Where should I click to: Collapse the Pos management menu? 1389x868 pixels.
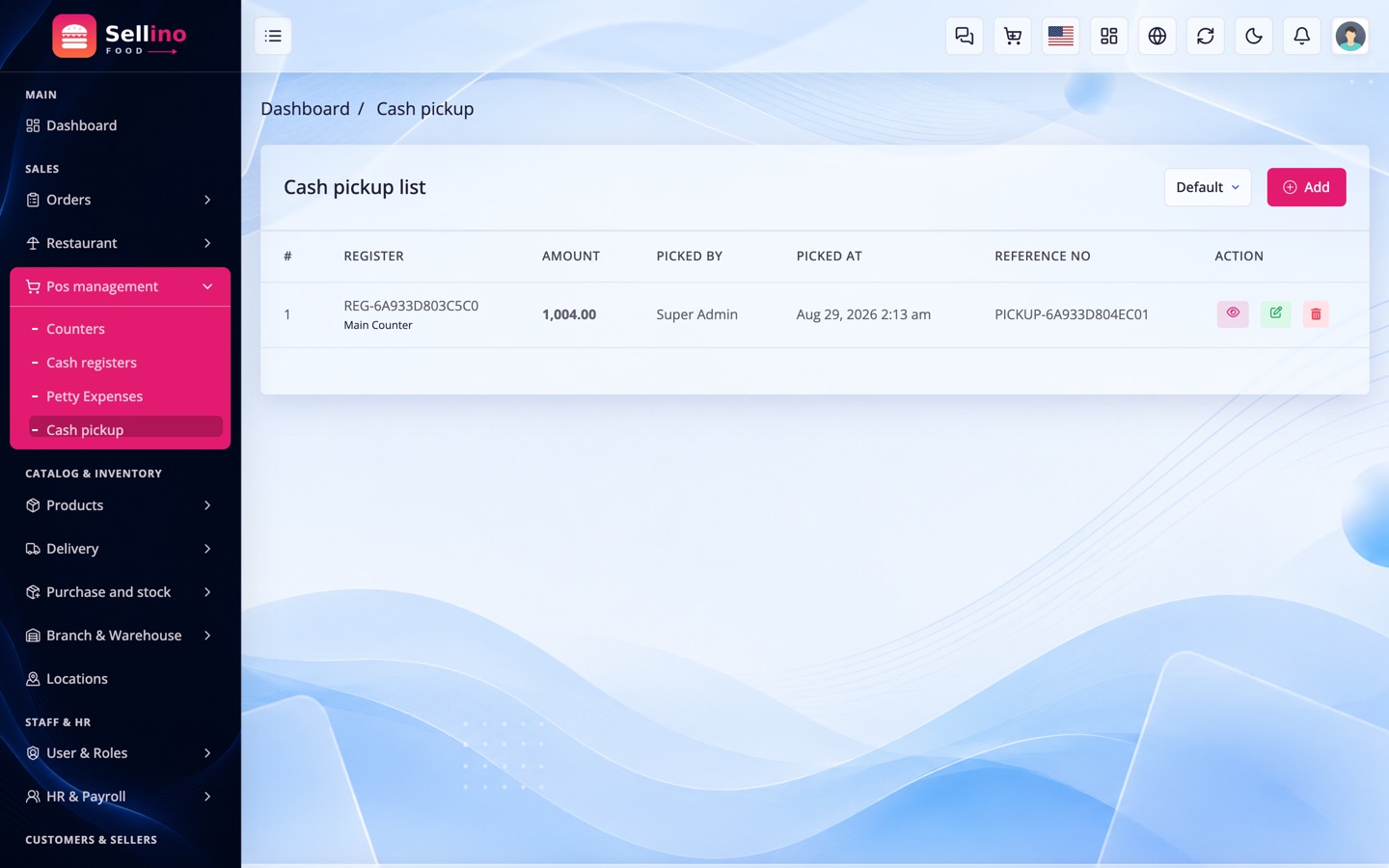[120, 286]
